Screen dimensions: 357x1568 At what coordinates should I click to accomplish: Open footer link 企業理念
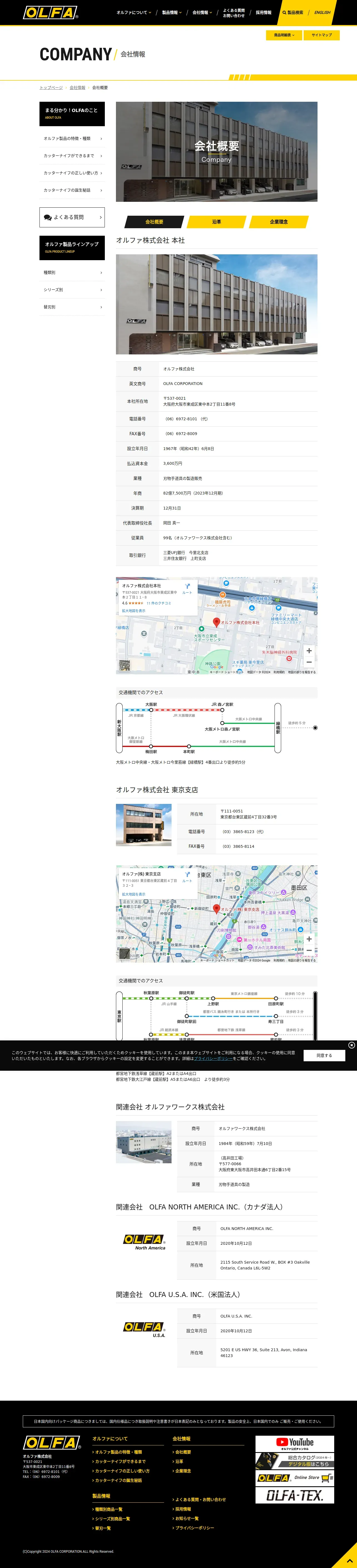tap(182, 1471)
